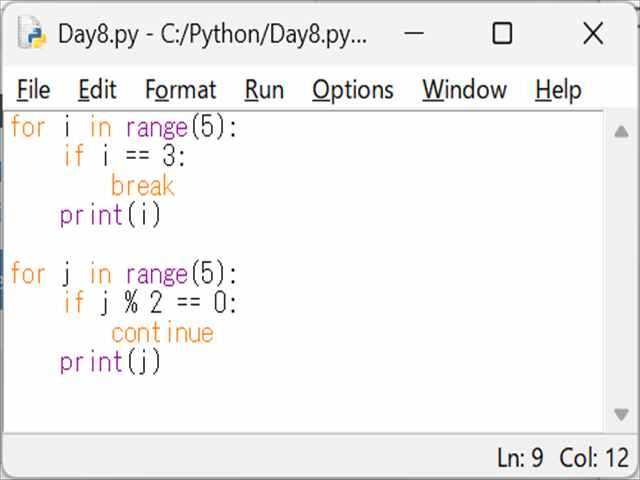
Task: Click the line 'for j in range(5):'
Action: tap(124, 274)
